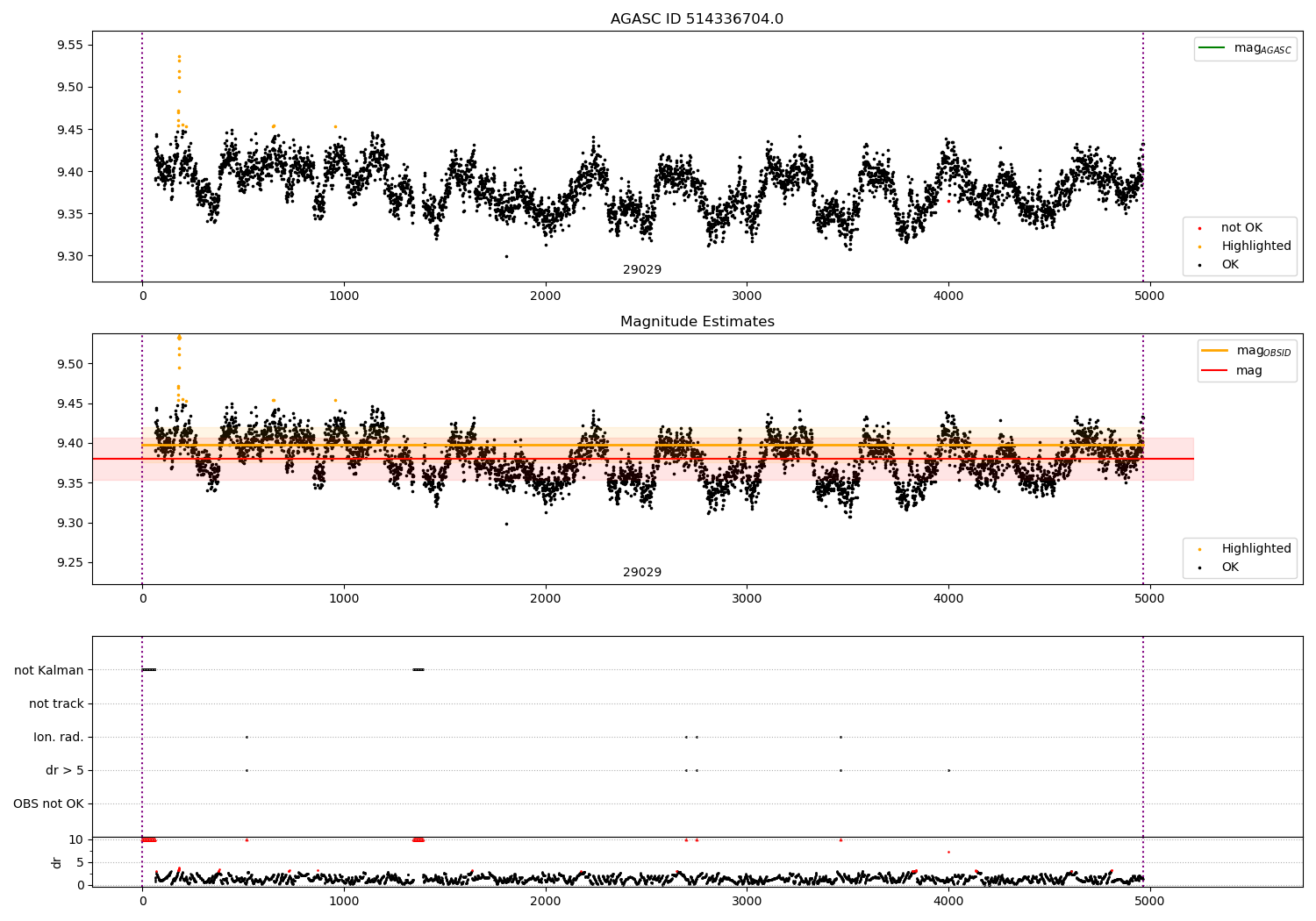The width and height of the screenshot is (1316, 921).
Task: Click the '10' tick on the dr axis
Action: click(x=76, y=839)
